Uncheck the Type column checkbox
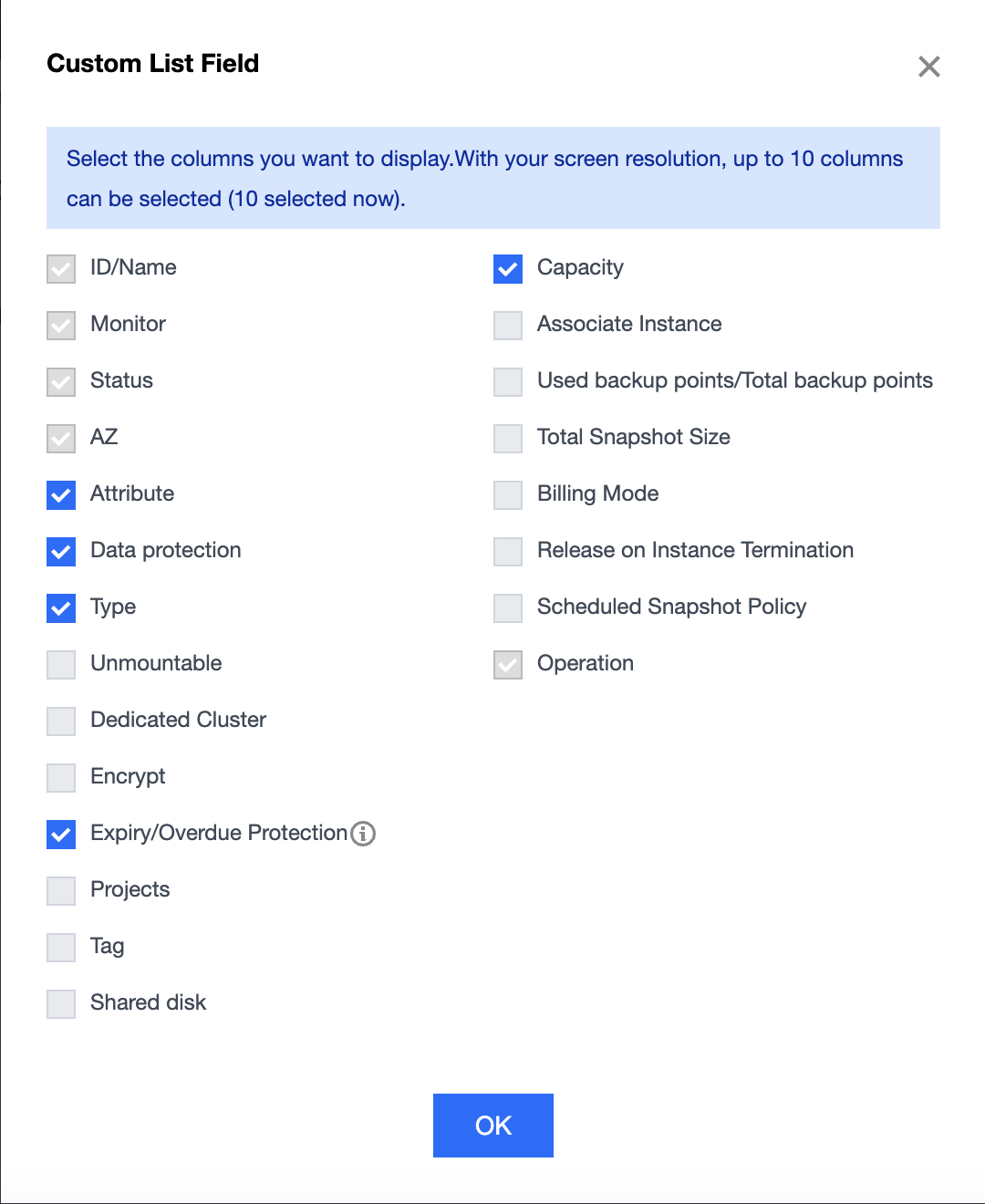The height and width of the screenshot is (1204, 985). point(61,608)
